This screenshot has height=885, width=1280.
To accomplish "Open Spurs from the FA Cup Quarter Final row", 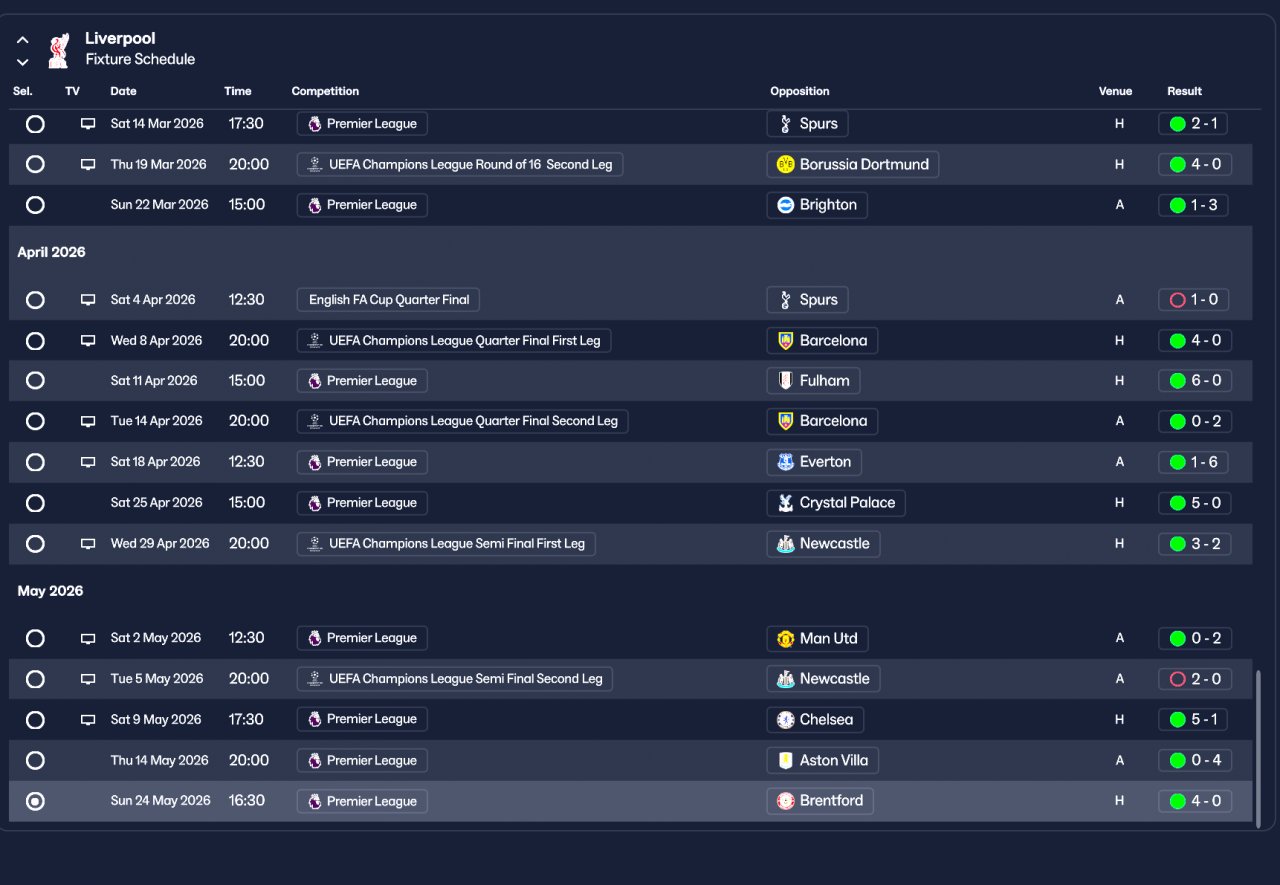I will click(808, 300).
